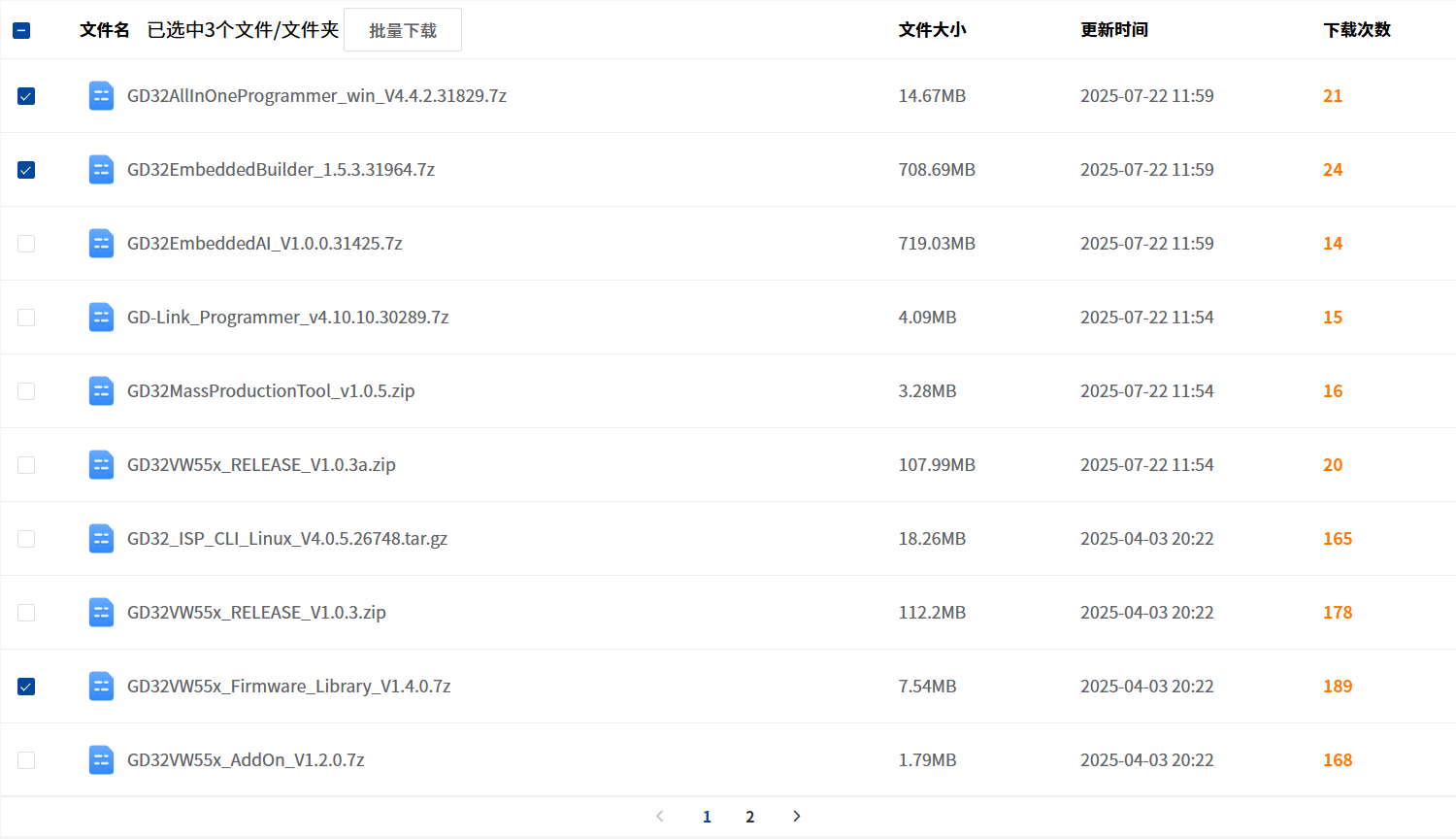The height and width of the screenshot is (839, 1456).
Task: Click the 7.54MB file size cell
Action: click(927, 687)
